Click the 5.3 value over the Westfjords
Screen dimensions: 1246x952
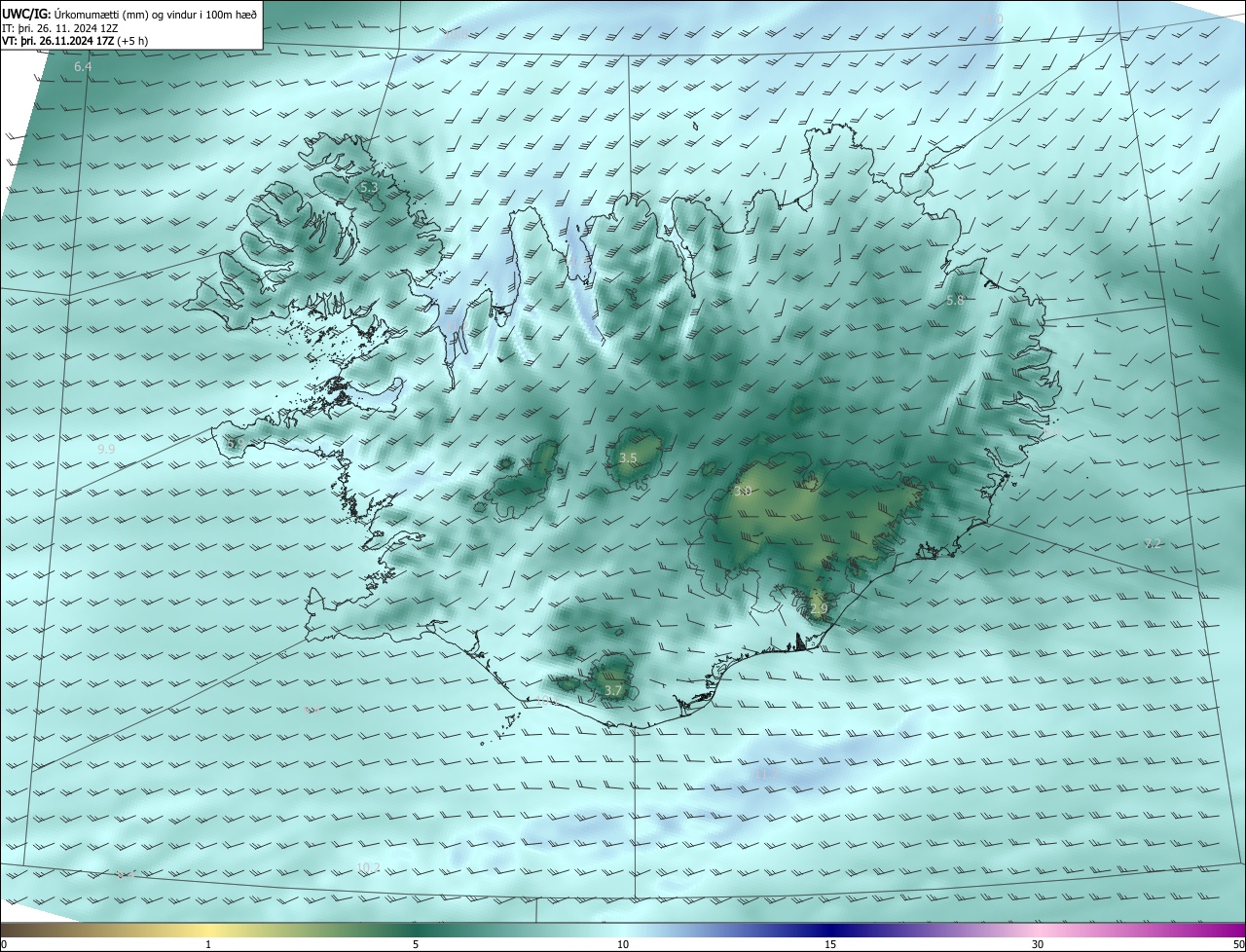(369, 187)
